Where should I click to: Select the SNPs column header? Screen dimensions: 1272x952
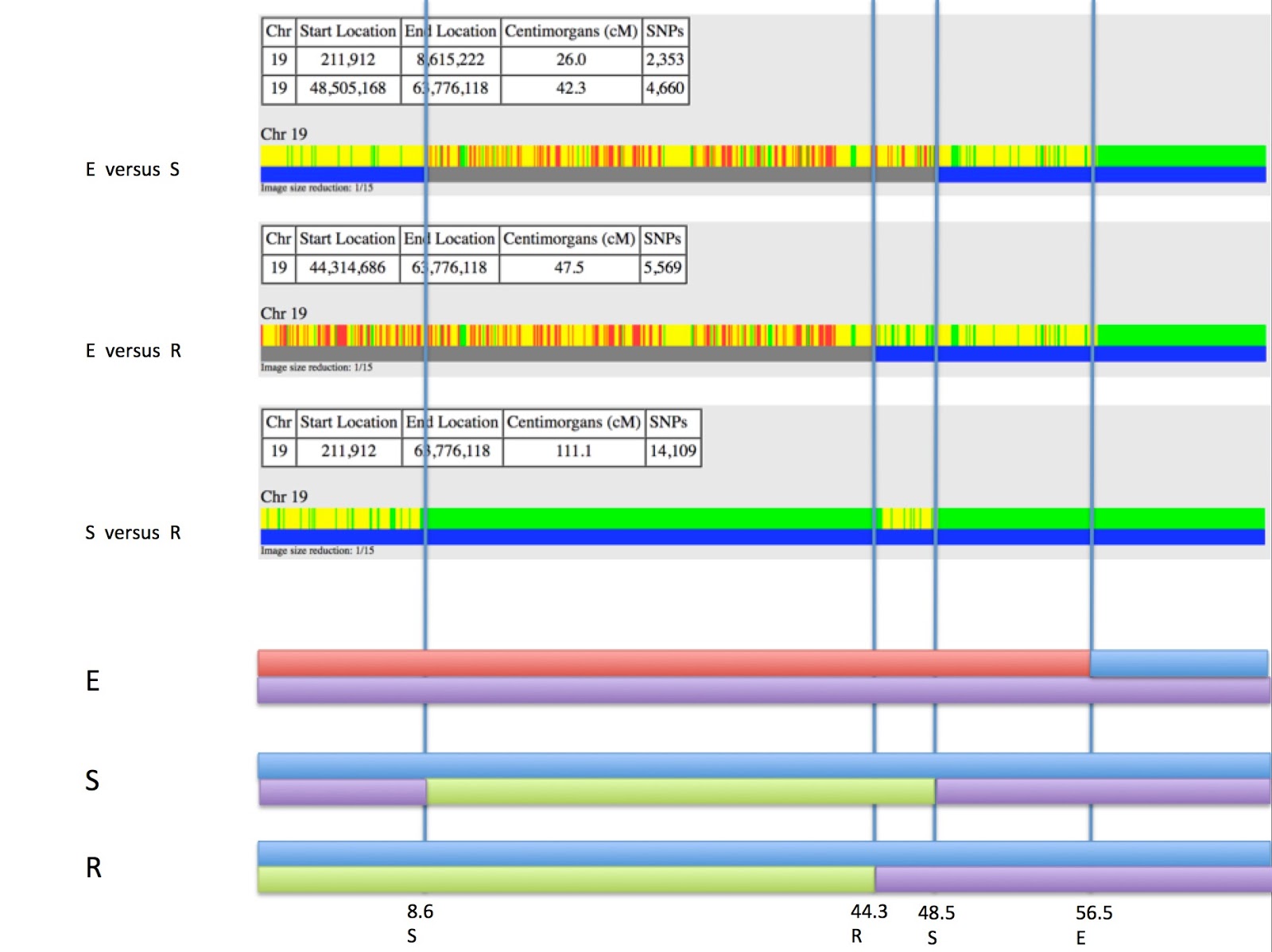[x=665, y=32]
